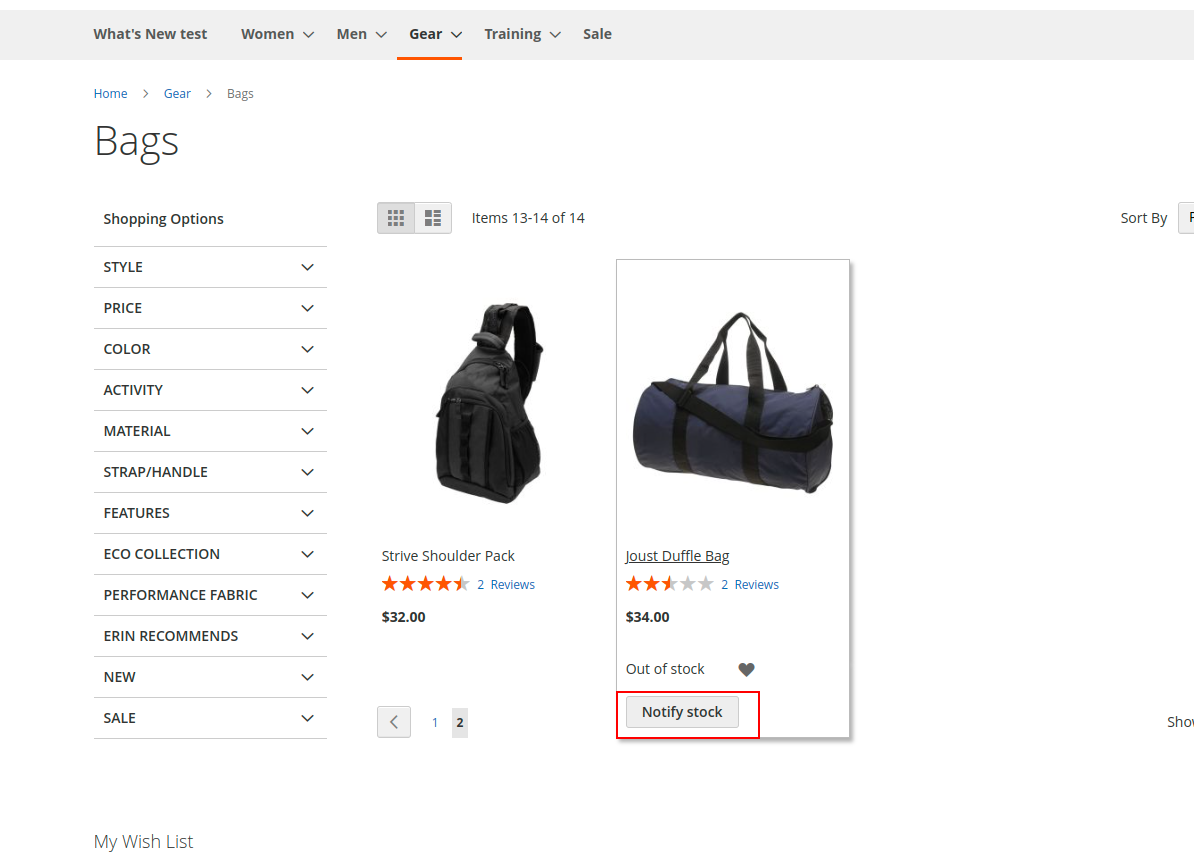Switch to list view mode
Image resolution: width=1194 pixels, height=857 pixels.
(433, 218)
